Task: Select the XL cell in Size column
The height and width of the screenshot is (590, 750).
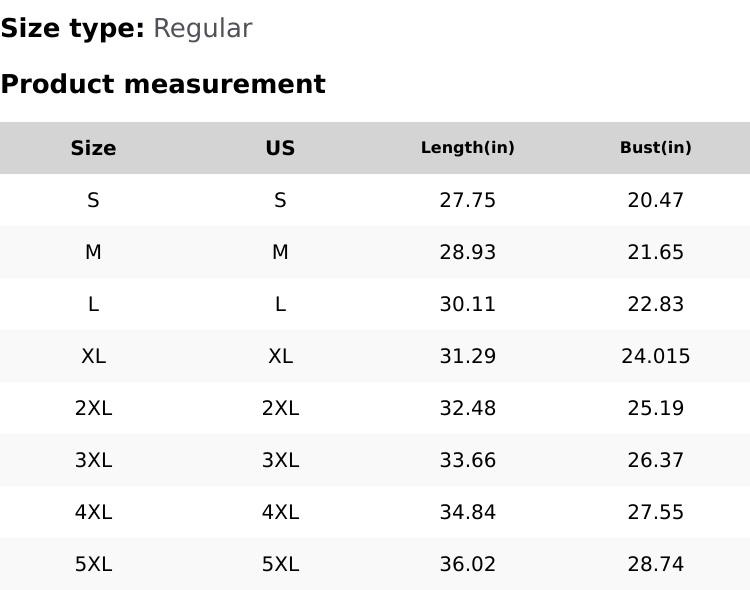Action: (93, 356)
